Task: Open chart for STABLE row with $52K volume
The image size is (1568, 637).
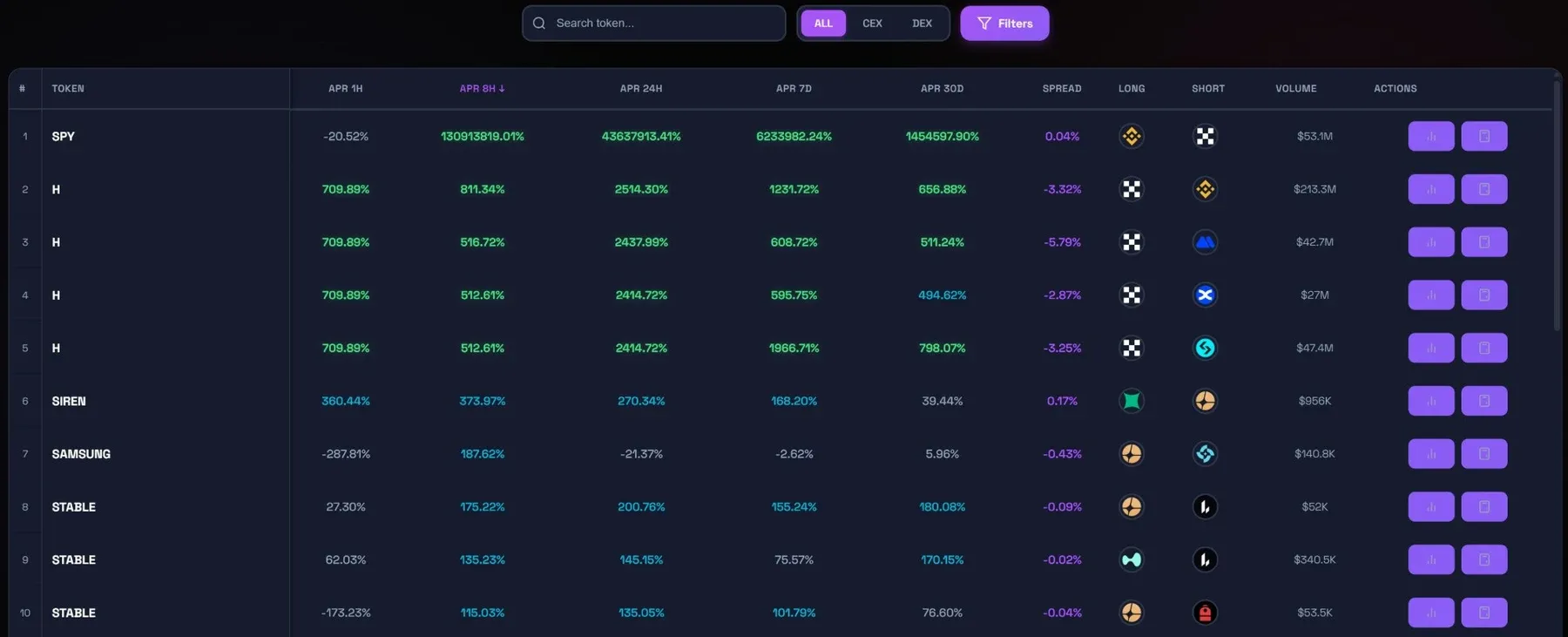Action: [x=1430, y=507]
